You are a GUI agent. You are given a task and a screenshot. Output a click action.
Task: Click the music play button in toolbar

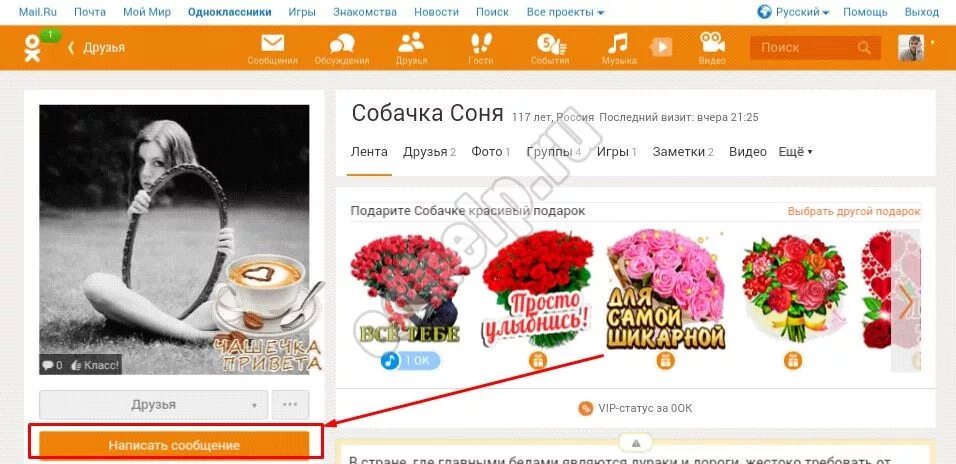coord(662,47)
